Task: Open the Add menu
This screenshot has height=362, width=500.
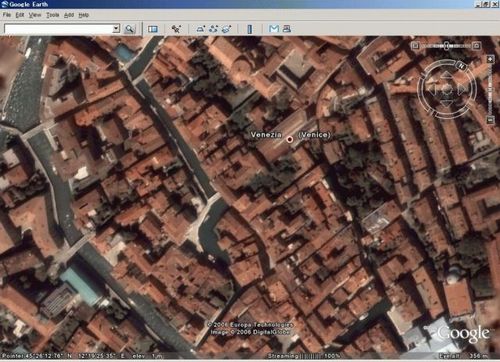Action: point(69,15)
